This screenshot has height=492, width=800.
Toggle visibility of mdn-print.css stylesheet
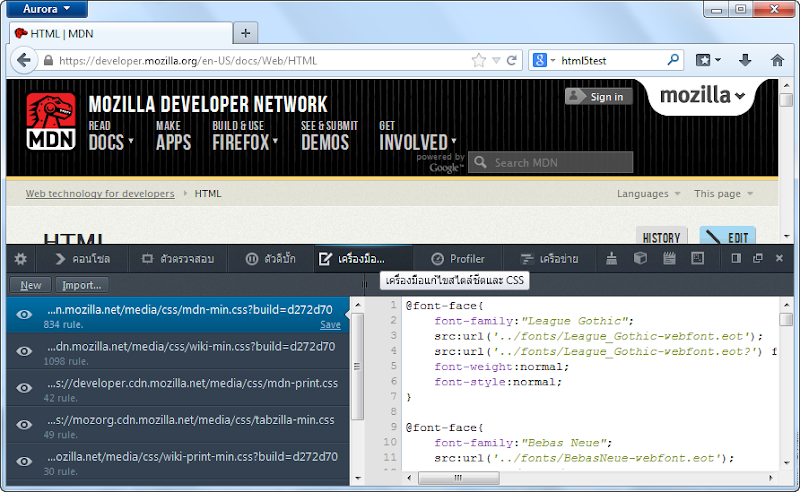(x=24, y=388)
